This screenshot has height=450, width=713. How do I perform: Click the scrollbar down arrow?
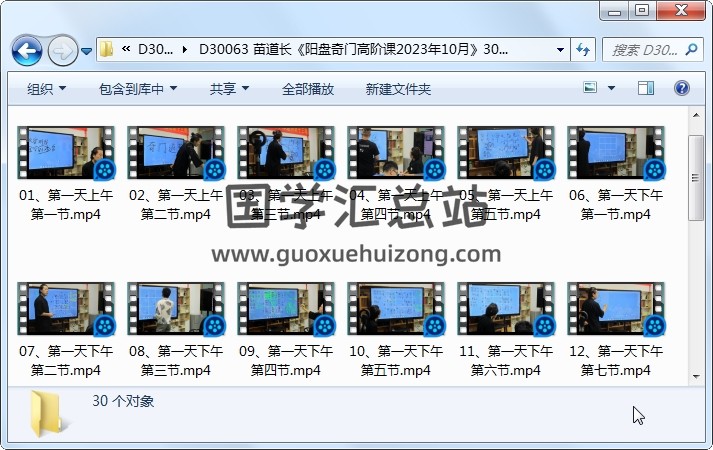[x=696, y=377]
